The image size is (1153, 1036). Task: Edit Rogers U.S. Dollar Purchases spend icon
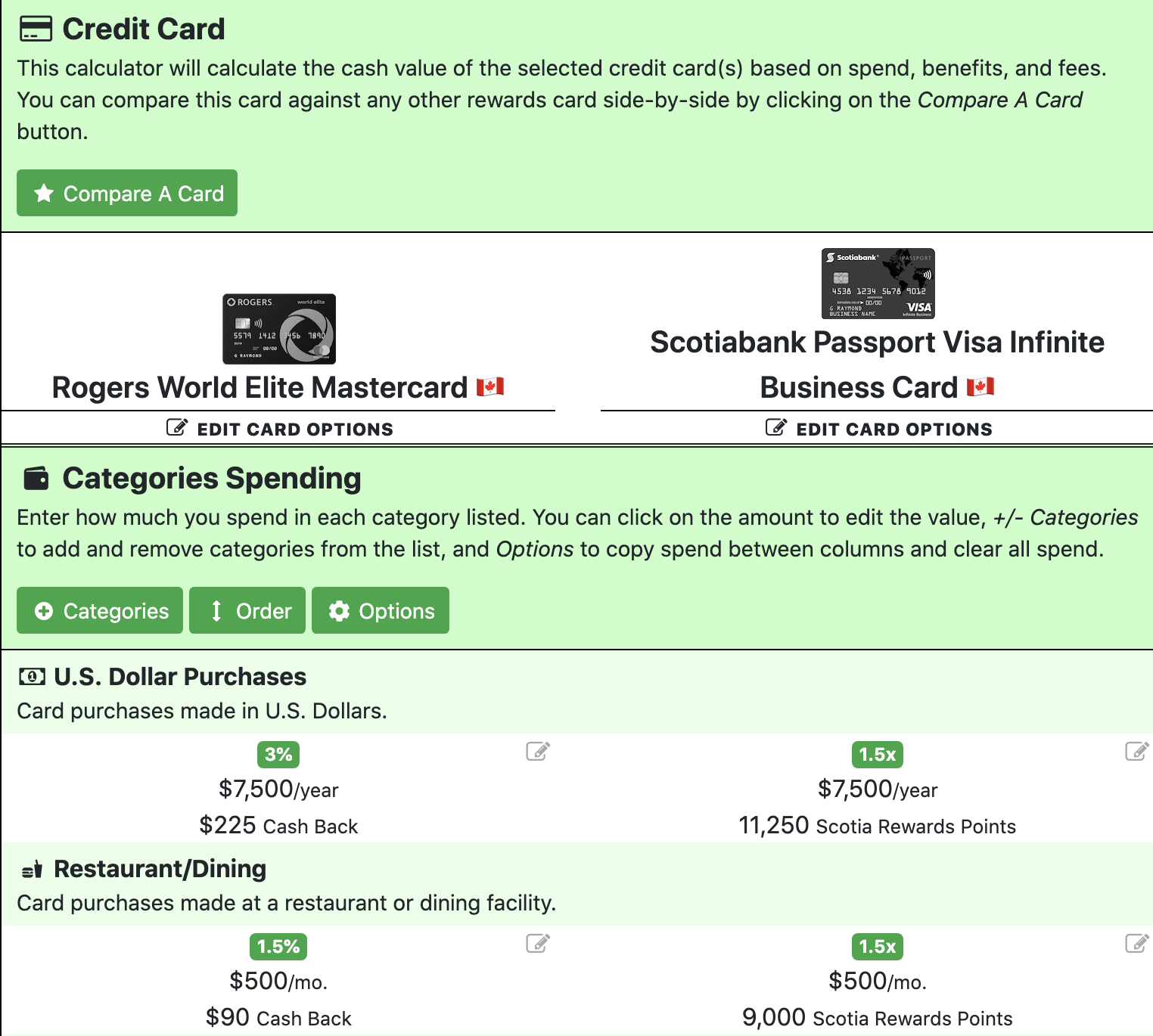[538, 751]
